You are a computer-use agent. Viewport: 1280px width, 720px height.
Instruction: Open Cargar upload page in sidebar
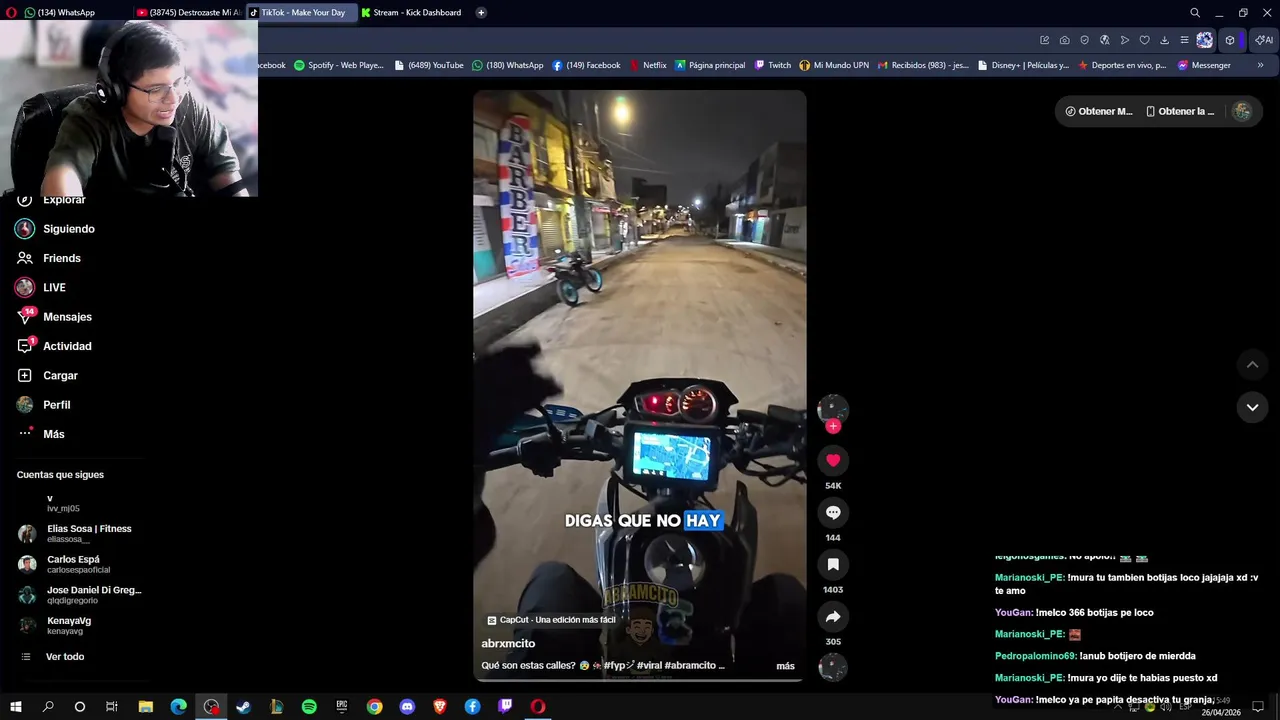point(60,375)
